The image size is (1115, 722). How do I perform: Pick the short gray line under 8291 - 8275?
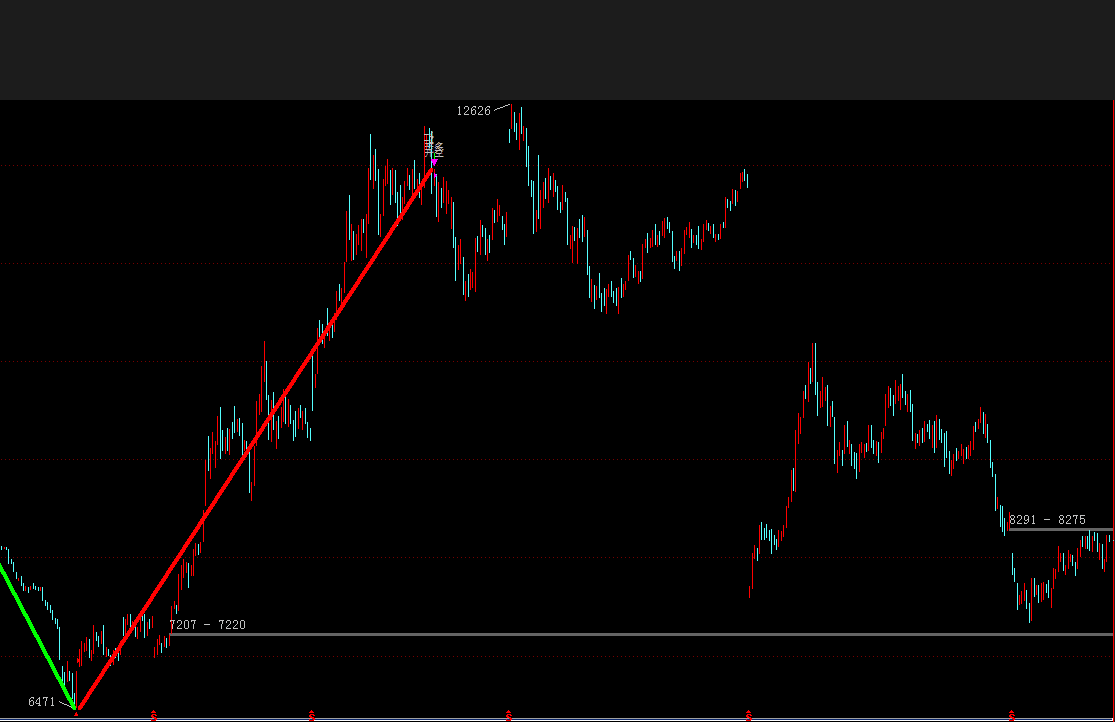[1060, 529]
